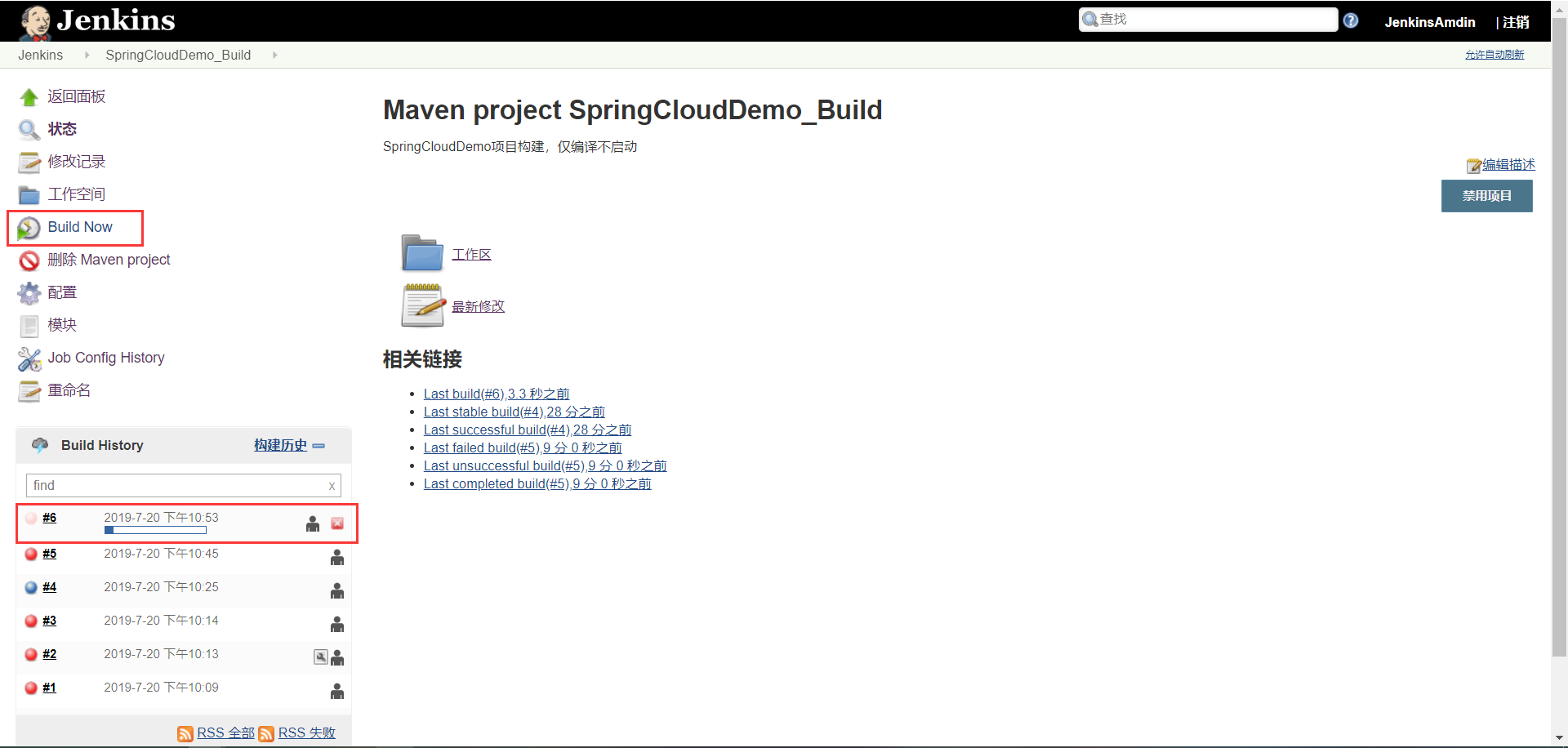Click the 禁用项目 button
This screenshot has height=748, width=1568.
click(1486, 196)
